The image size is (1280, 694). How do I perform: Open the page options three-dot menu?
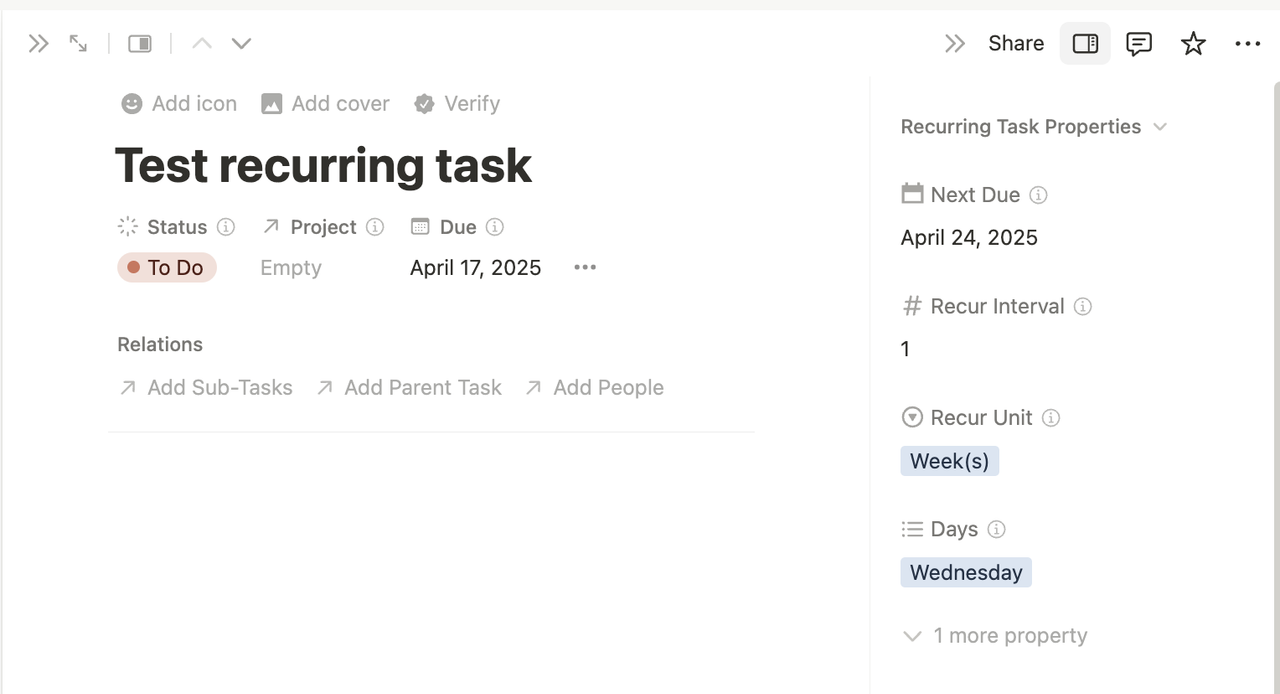1247,43
